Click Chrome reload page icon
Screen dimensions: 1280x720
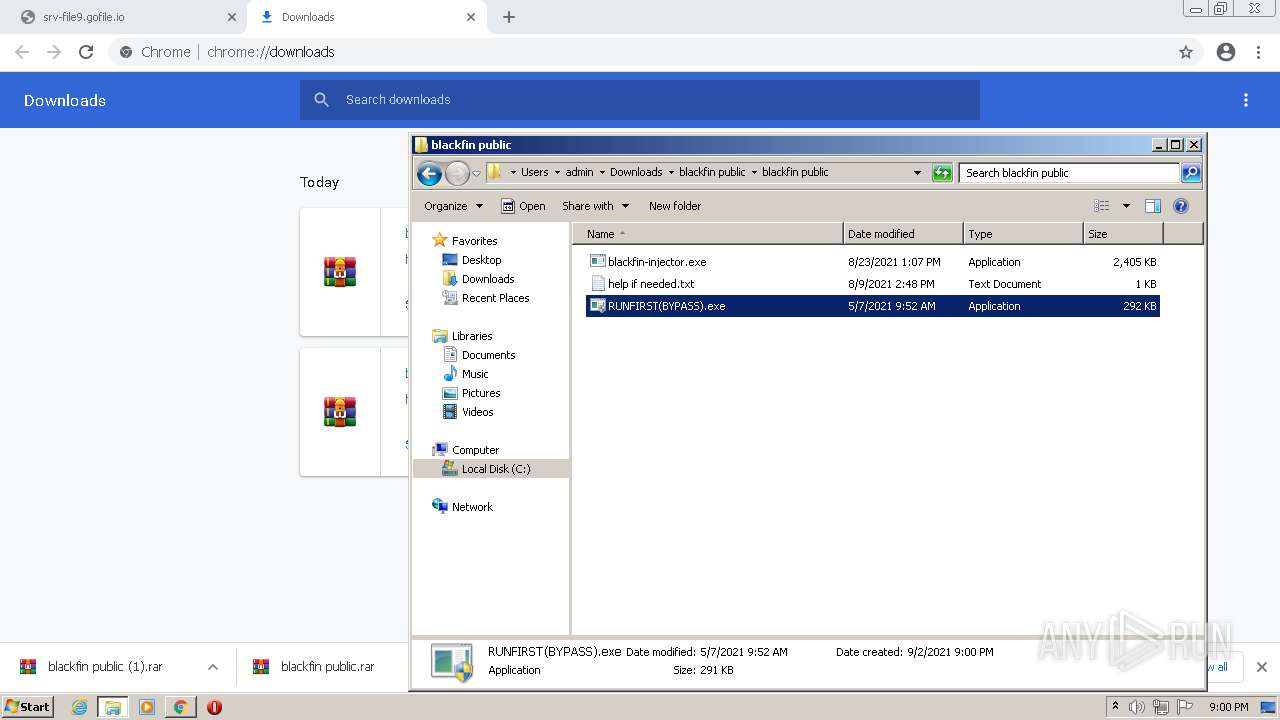click(86, 52)
